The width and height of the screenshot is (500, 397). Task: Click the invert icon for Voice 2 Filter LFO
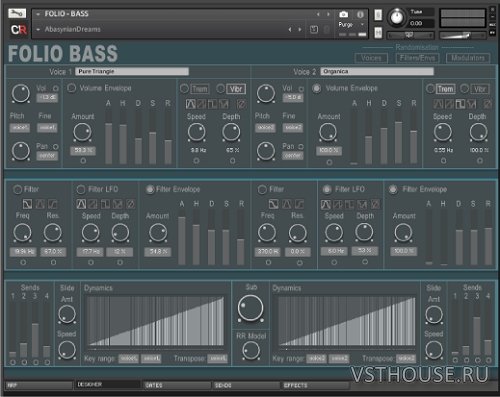click(x=375, y=204)
